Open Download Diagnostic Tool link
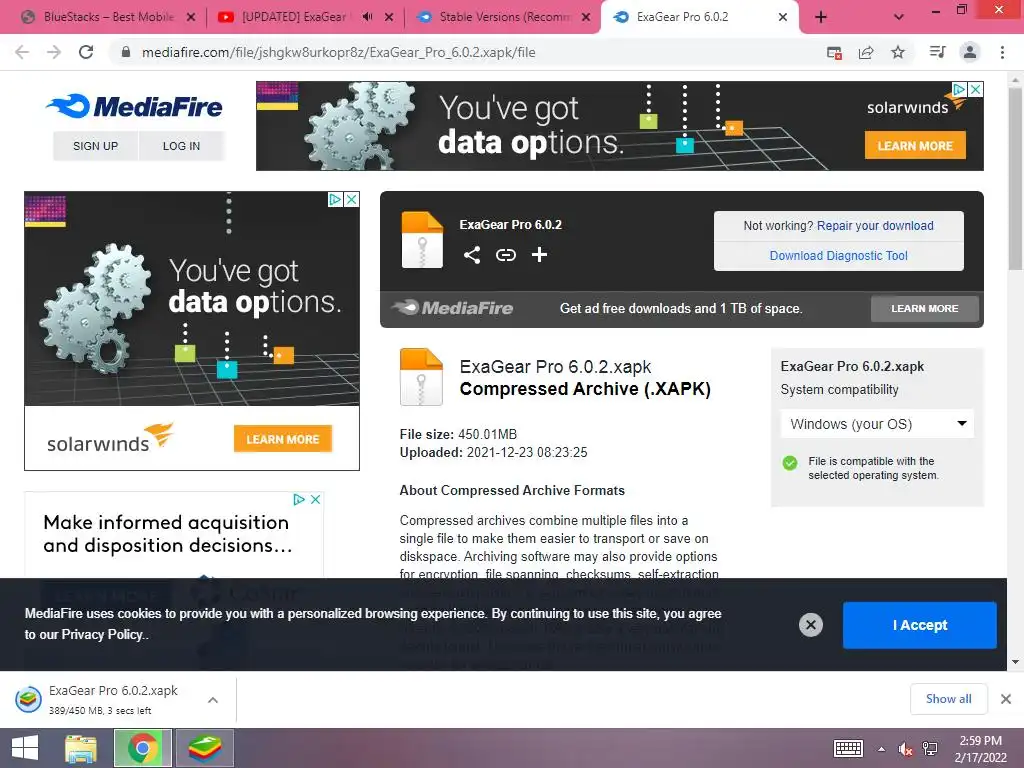The width and height of the screenshot is (1024, 768). coord(839,255)
